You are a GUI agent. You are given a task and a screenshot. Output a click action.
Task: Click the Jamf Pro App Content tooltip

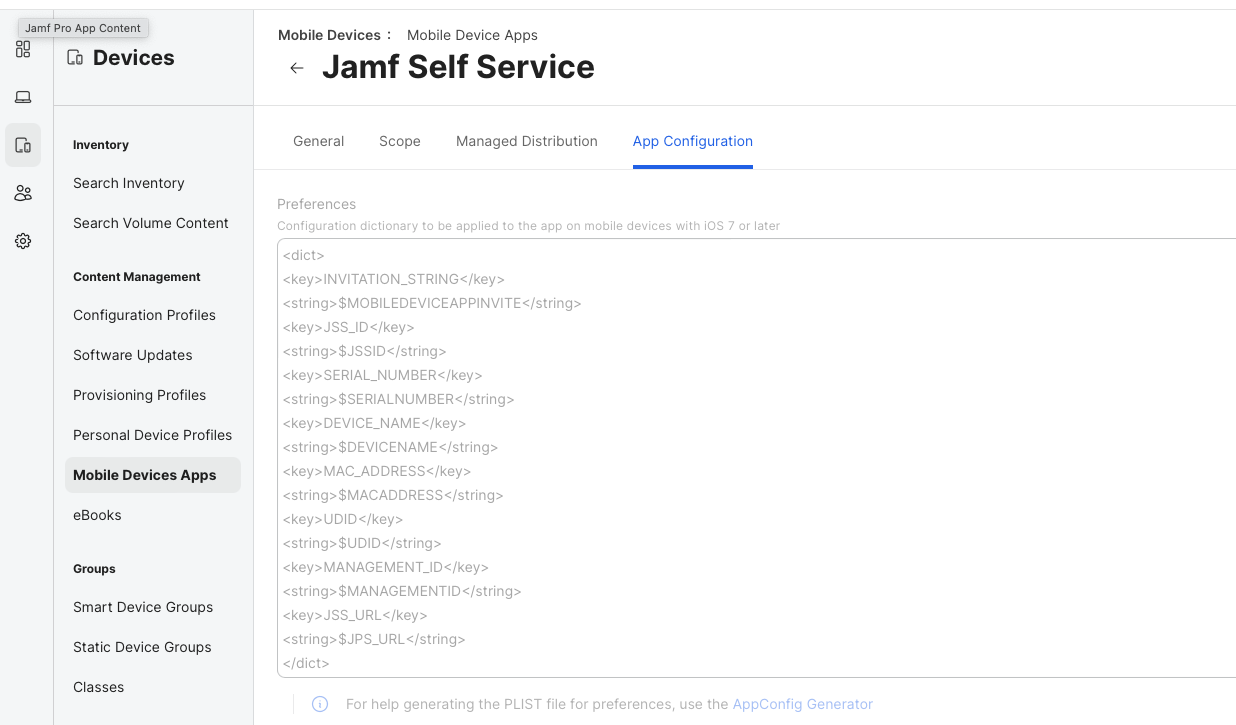click(x=83, y=28)
